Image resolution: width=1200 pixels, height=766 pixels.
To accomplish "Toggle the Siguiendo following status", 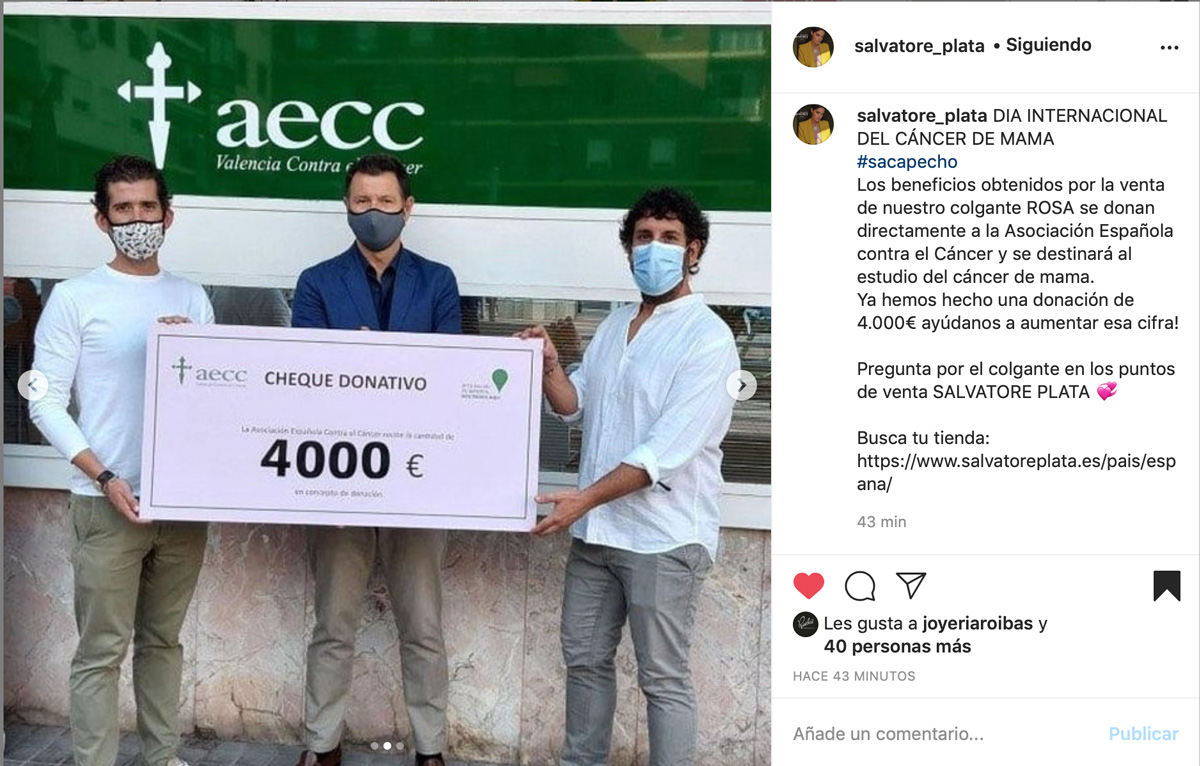I will (x=1048, y=45).
